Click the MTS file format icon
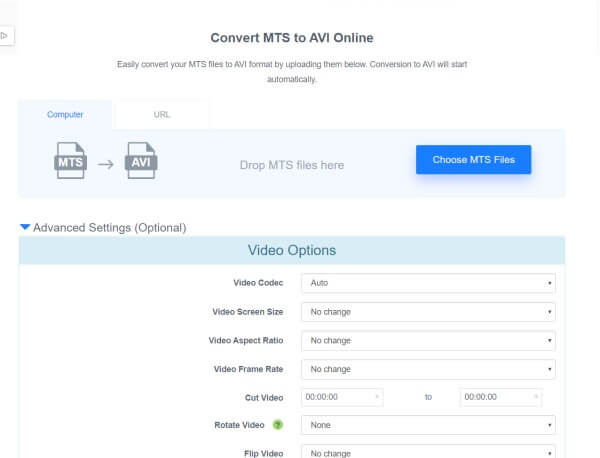 point(70,160)
